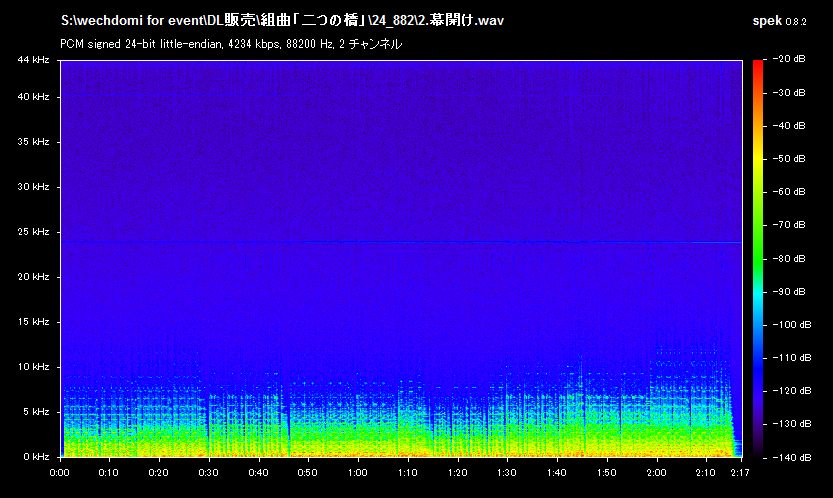This screenshot has height=498, width=833.
Task: Click the 0:20 time axis label
Action: point(158,473)
